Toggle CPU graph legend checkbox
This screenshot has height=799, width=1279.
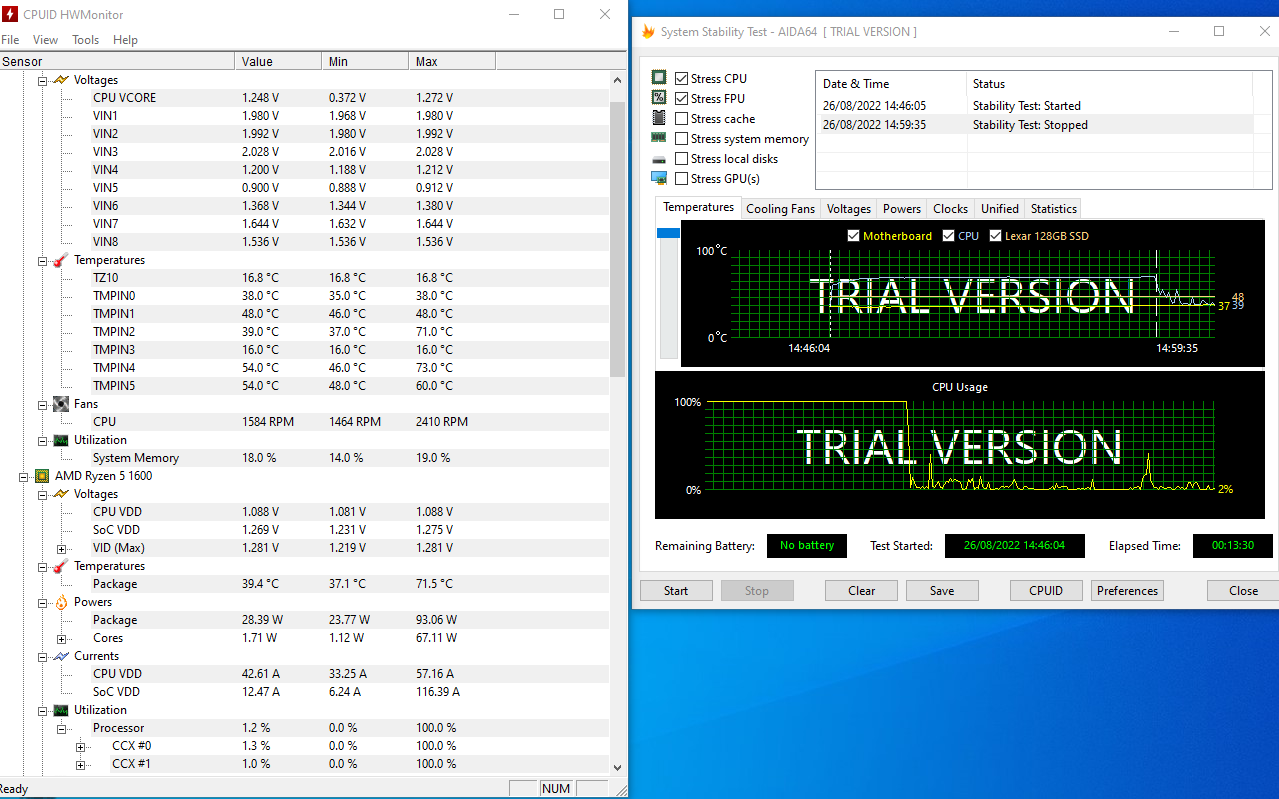click(948, 236)
